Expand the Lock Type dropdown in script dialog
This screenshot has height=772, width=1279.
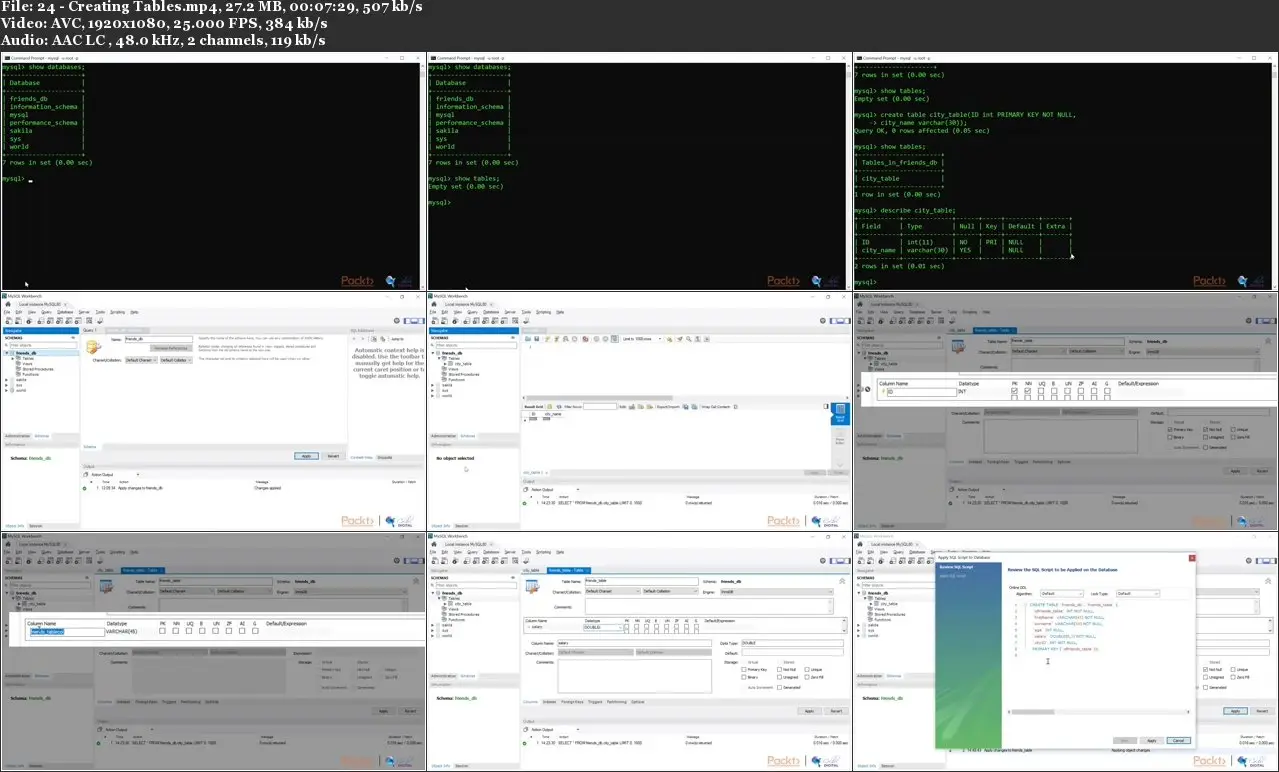click(1136, 593)
